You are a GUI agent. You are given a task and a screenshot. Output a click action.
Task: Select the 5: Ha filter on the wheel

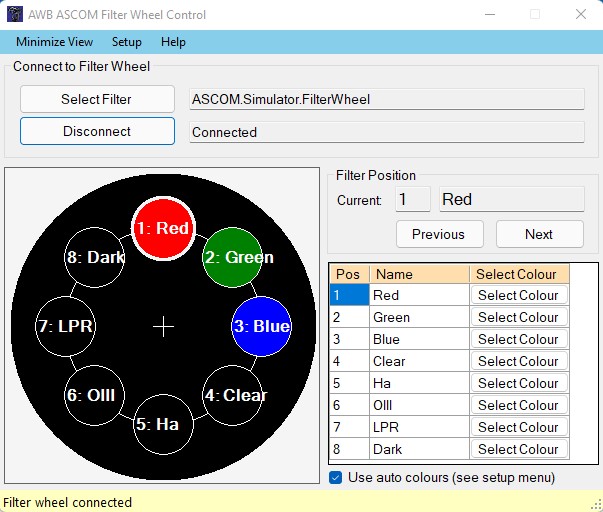162,424
